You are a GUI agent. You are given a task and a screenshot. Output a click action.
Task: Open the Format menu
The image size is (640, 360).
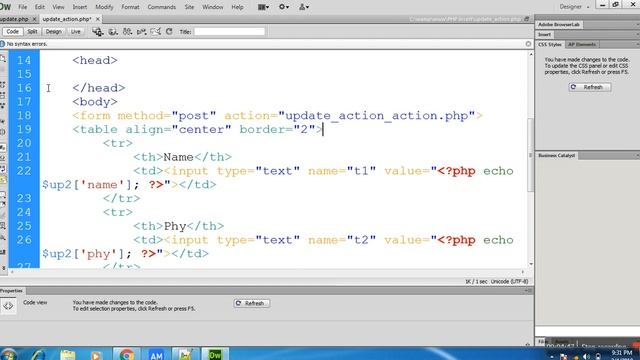(x=130, y=7)
